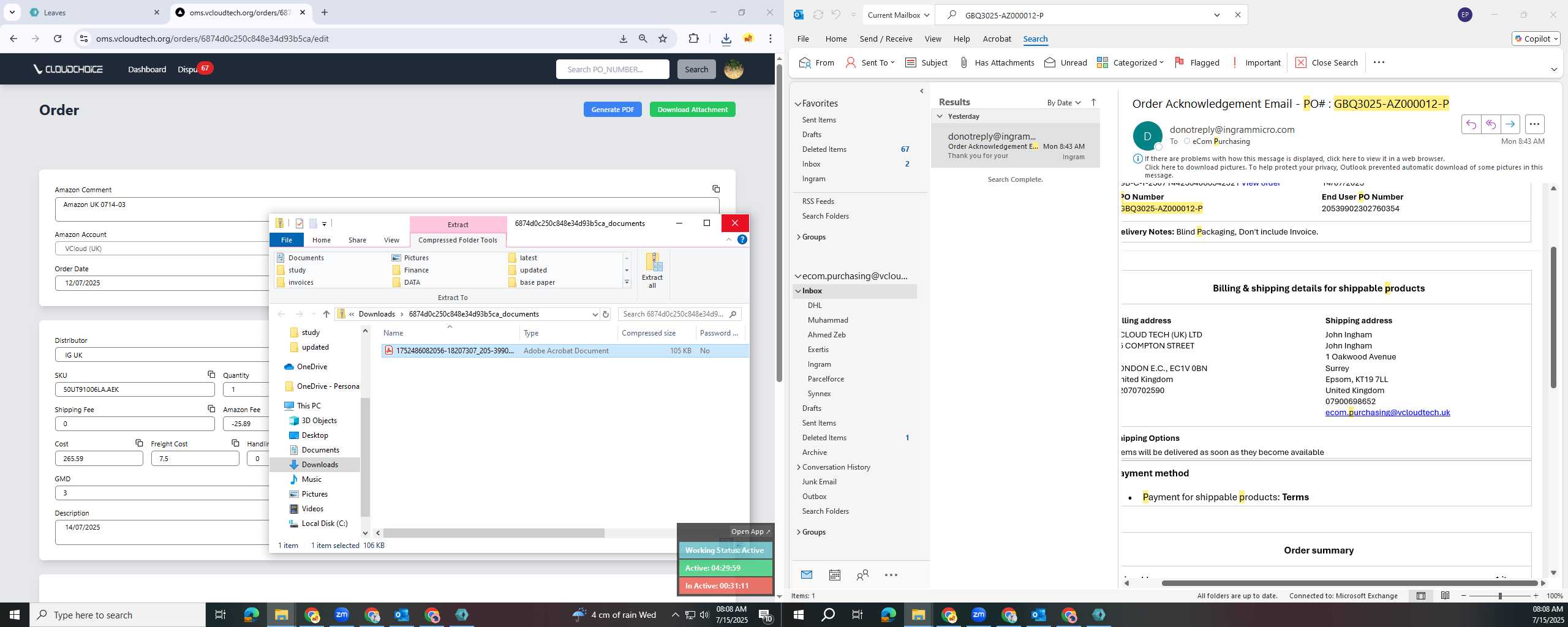Click Has Attachments filter in Outlook ribbon

coord(997,62)
